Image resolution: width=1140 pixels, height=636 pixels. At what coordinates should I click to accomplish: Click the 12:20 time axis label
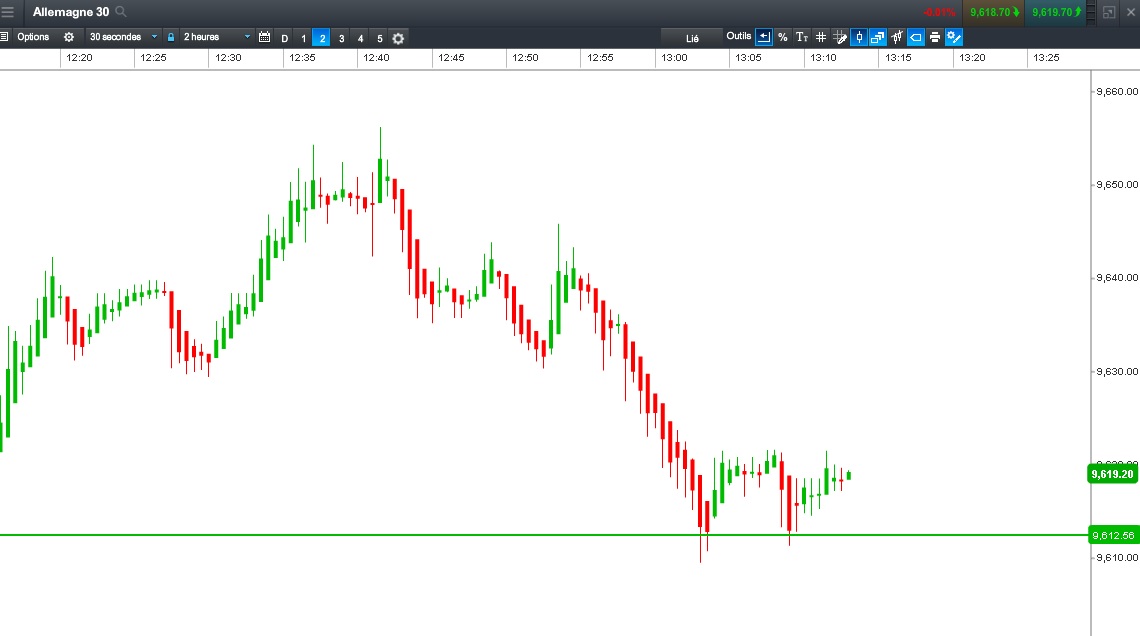pos(79,57)
